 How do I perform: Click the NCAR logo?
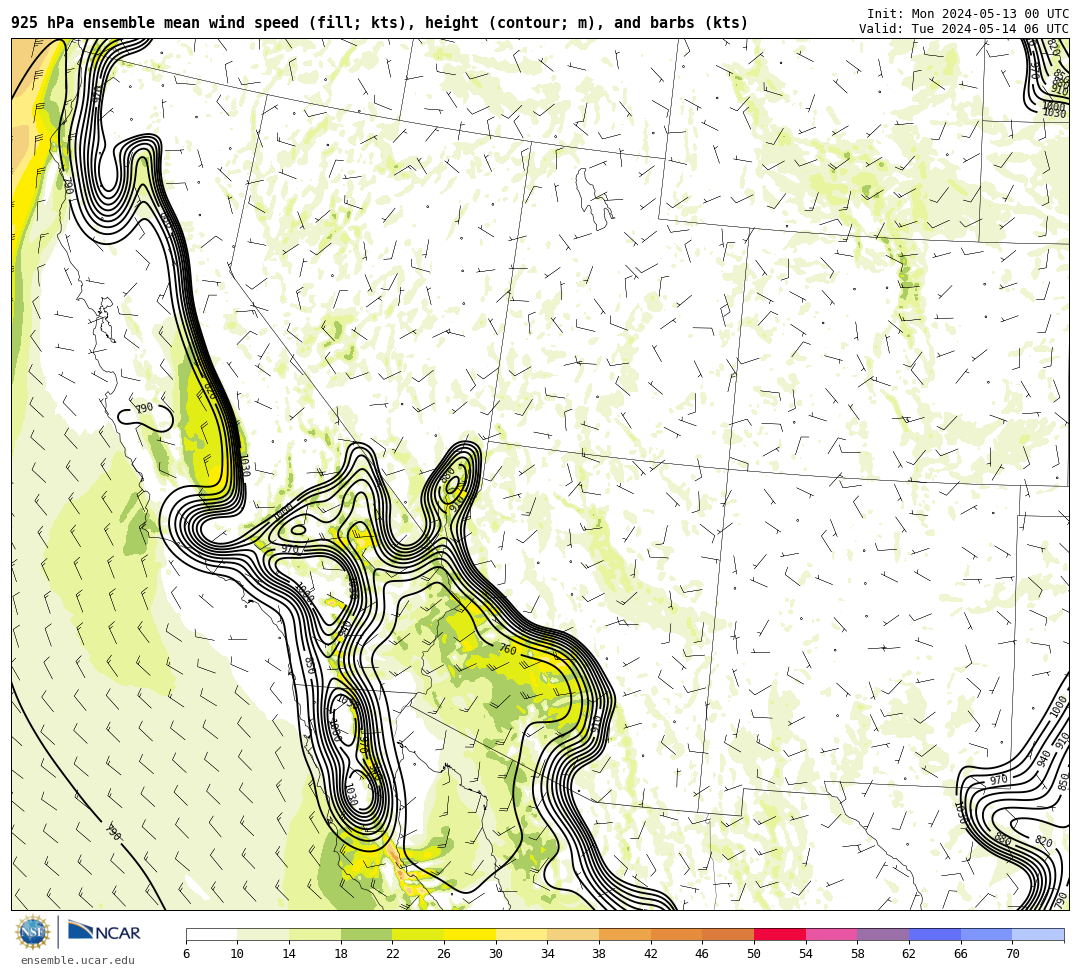click(104, 932)
